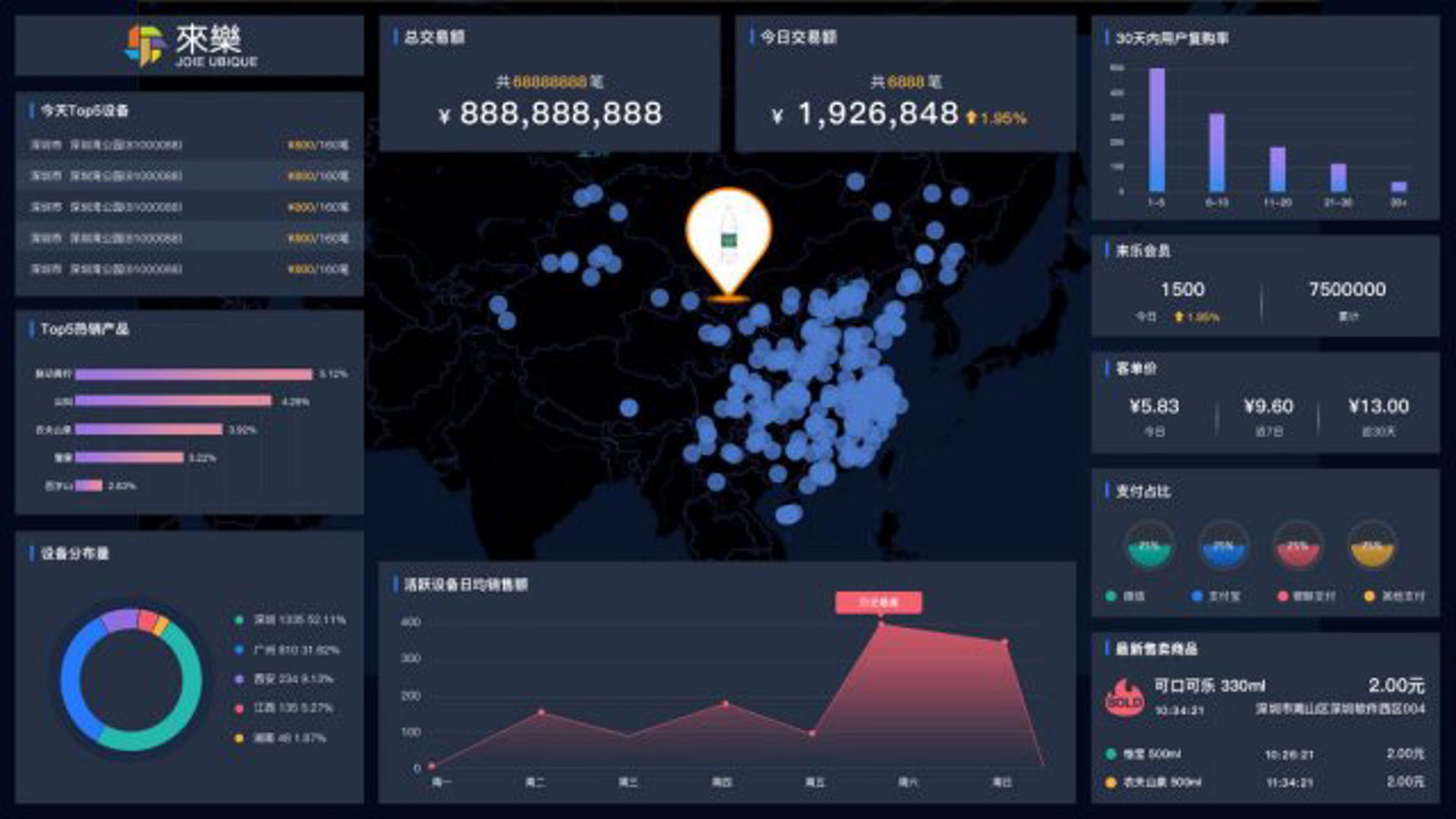Click the 周二 data point on the sales line
Screen dimensions: 1456x819
(541, 712)
